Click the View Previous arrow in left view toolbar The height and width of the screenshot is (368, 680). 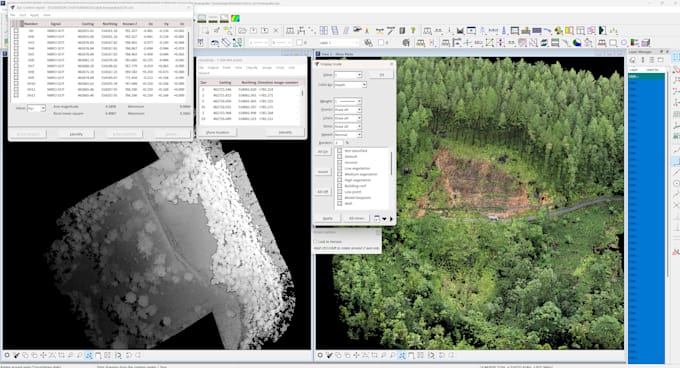click(x=128, y=355)
